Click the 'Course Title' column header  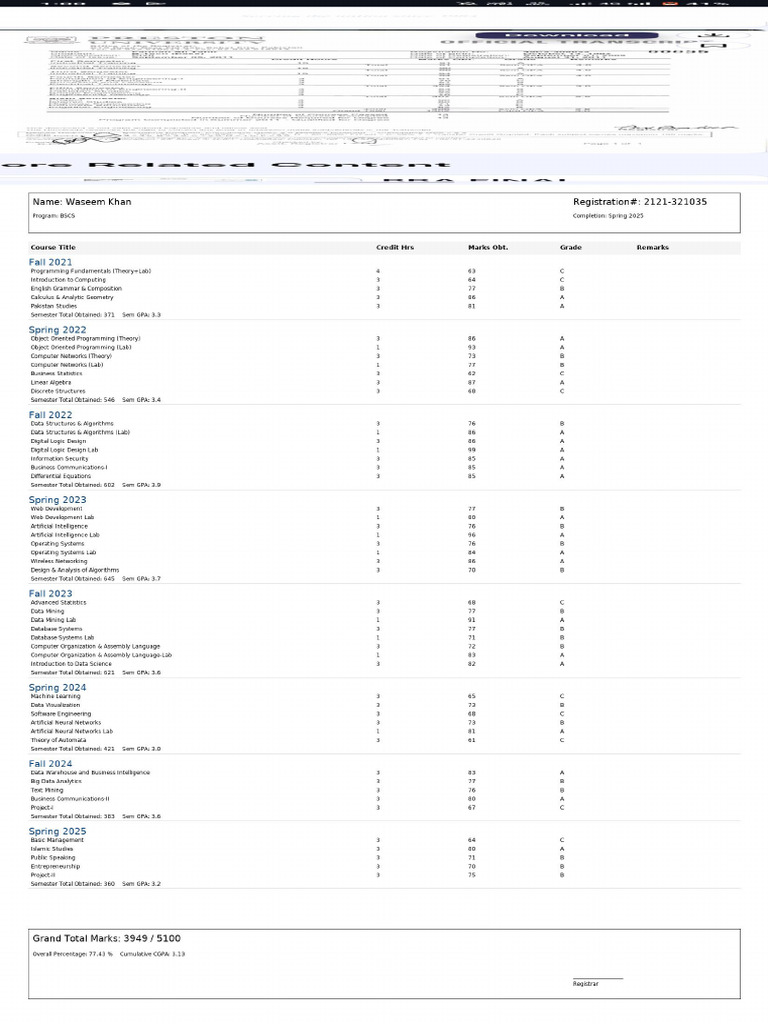[x=53, y=248]
